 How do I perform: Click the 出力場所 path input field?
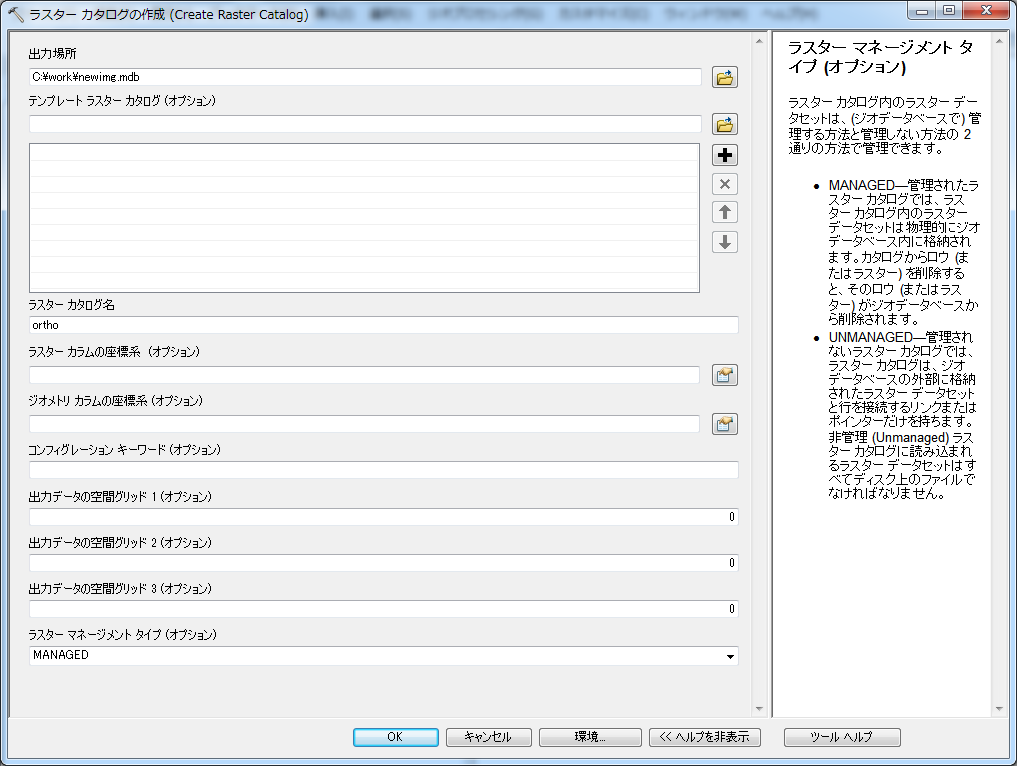365,77
